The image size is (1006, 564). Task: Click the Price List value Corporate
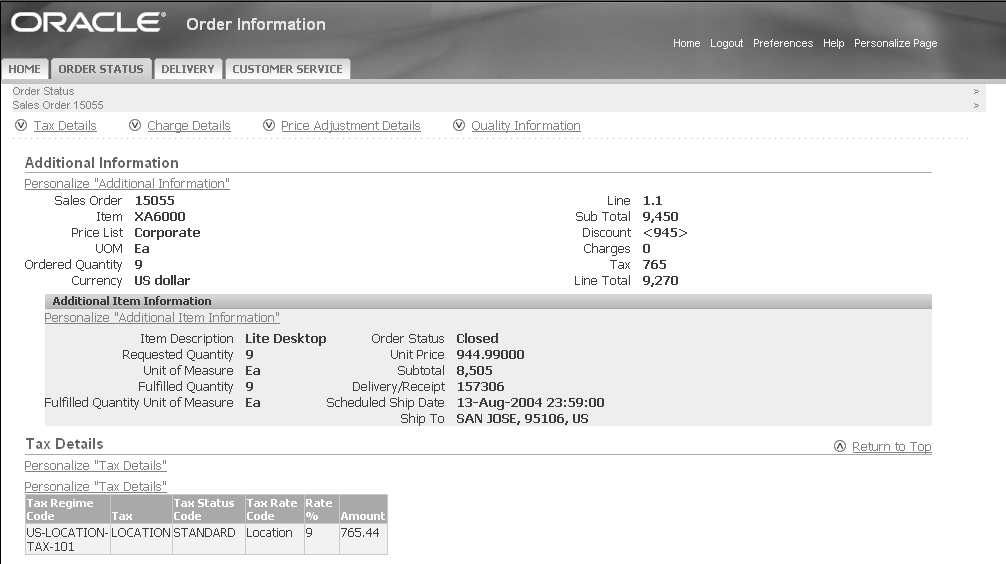(x=167, y=232)
